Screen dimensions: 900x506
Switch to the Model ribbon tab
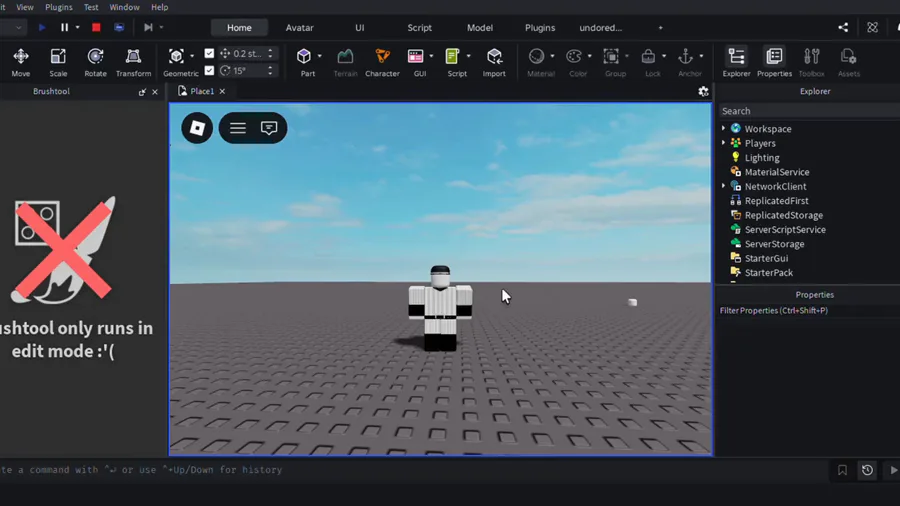tap(480, 28)
